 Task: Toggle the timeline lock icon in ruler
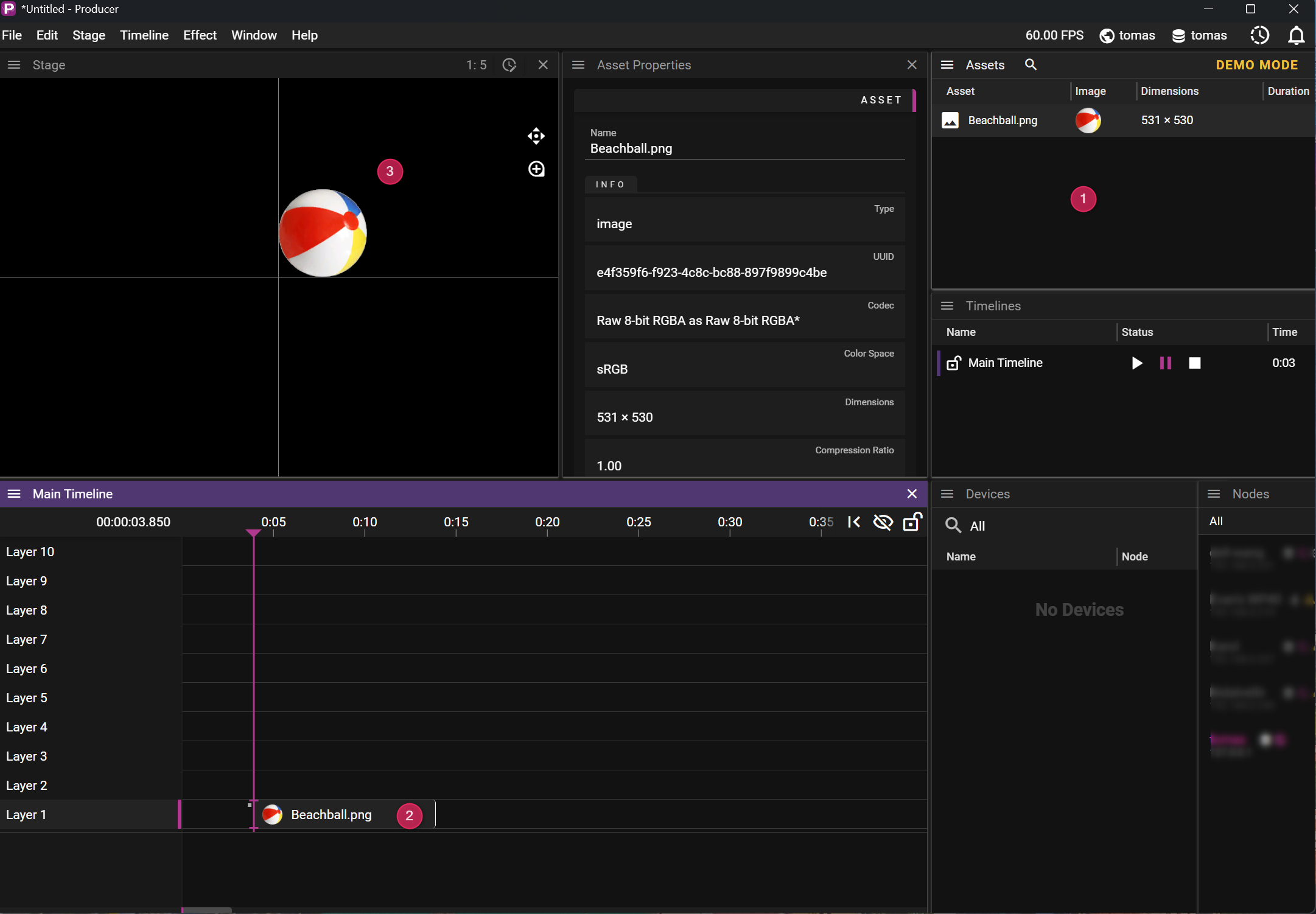912,522
